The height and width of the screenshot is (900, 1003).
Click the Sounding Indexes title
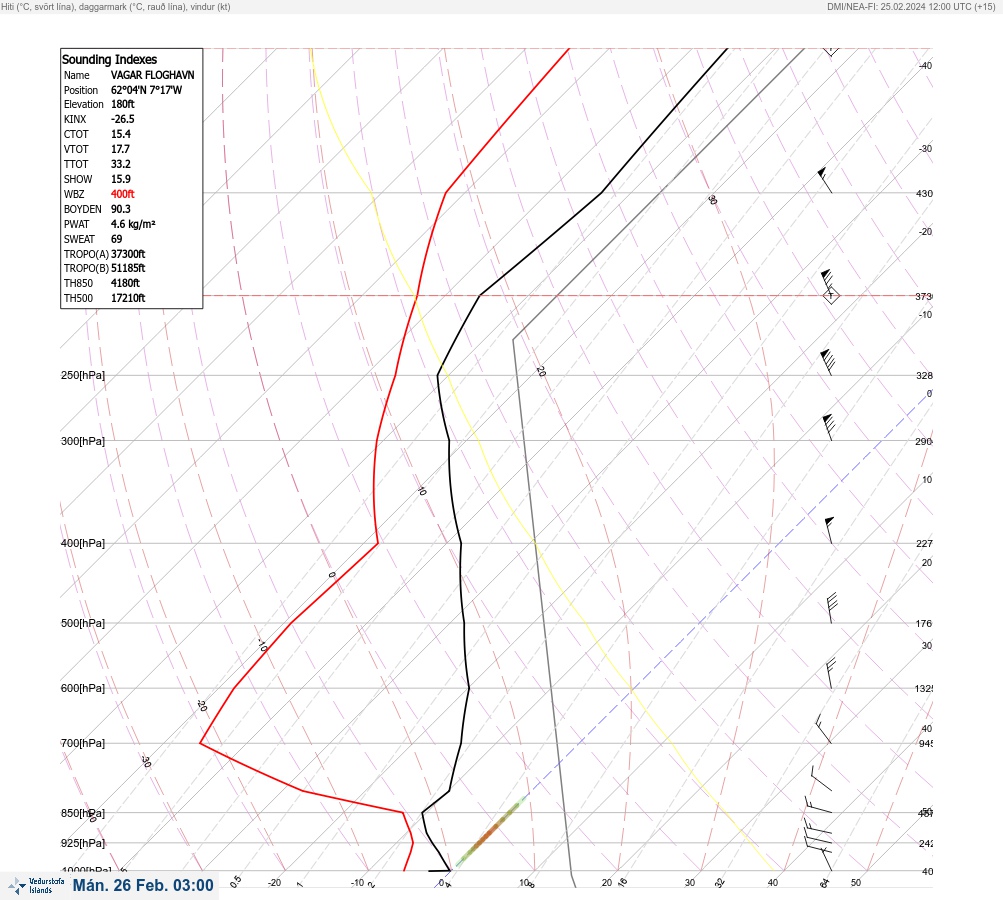tap(109, 59)
